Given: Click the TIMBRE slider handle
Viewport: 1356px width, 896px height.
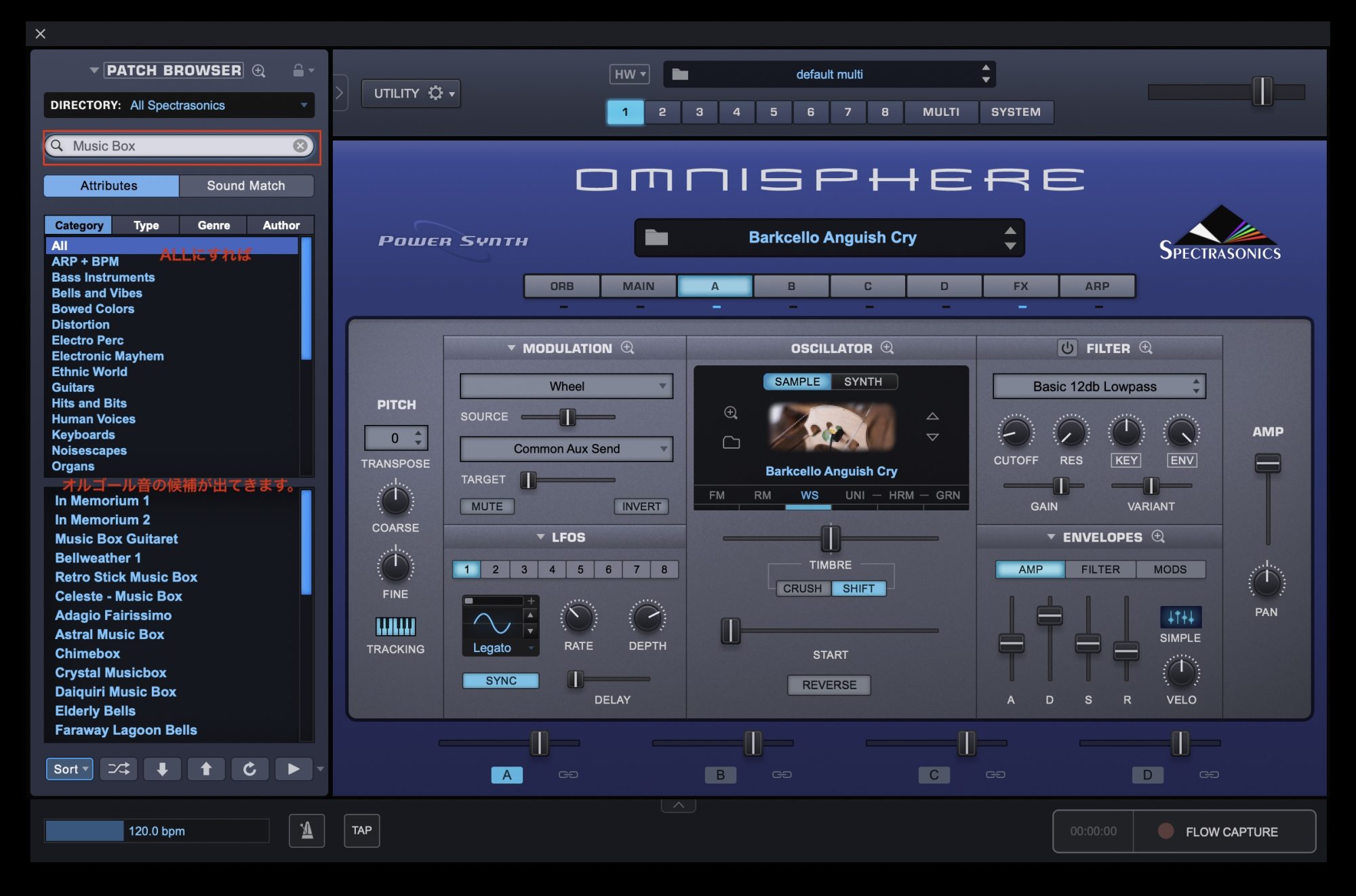Looking at the screenshot, I should (831, 539).
